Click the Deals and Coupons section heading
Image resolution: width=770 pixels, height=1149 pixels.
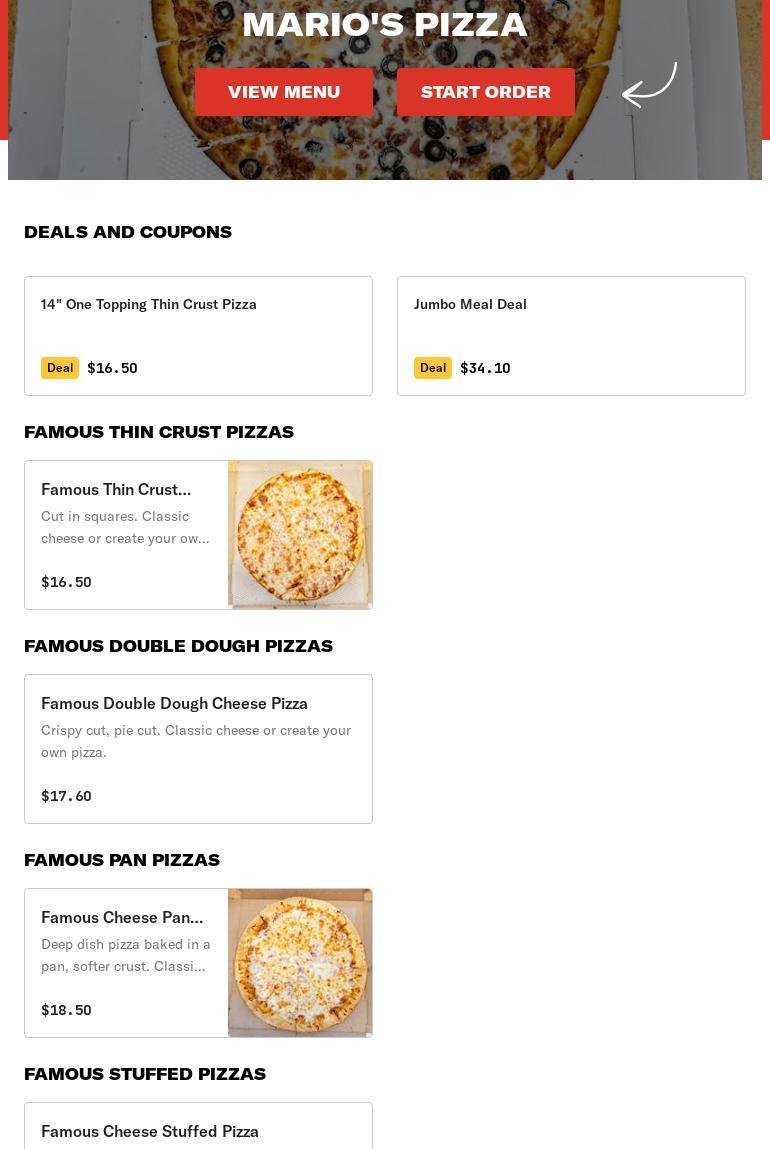[128, 232]
